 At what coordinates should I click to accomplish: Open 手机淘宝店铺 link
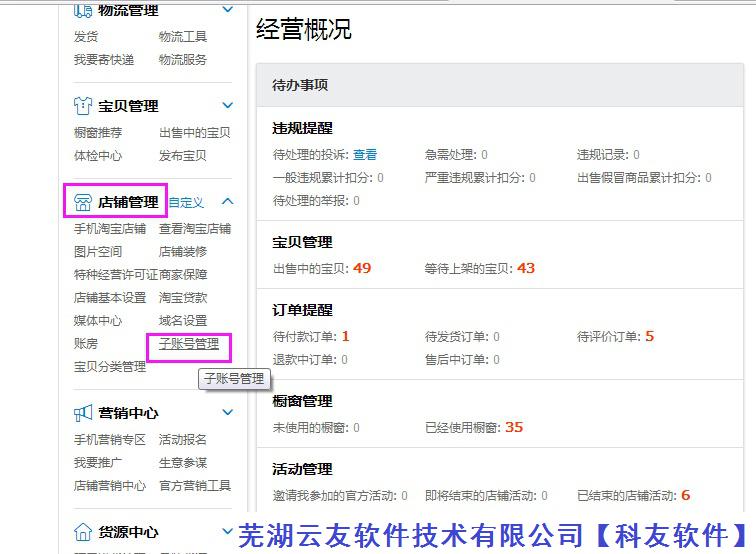tap(110, 229)
